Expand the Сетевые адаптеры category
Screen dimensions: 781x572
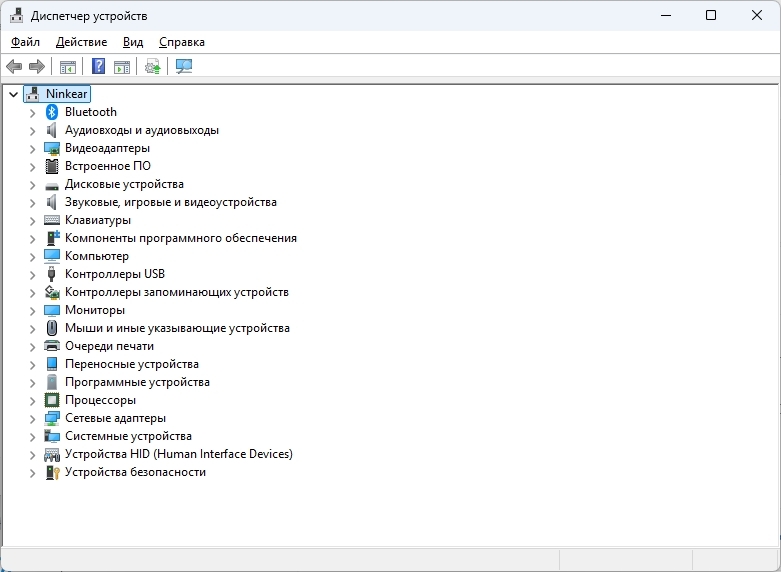pyautogui.click(x=32, y=419)
